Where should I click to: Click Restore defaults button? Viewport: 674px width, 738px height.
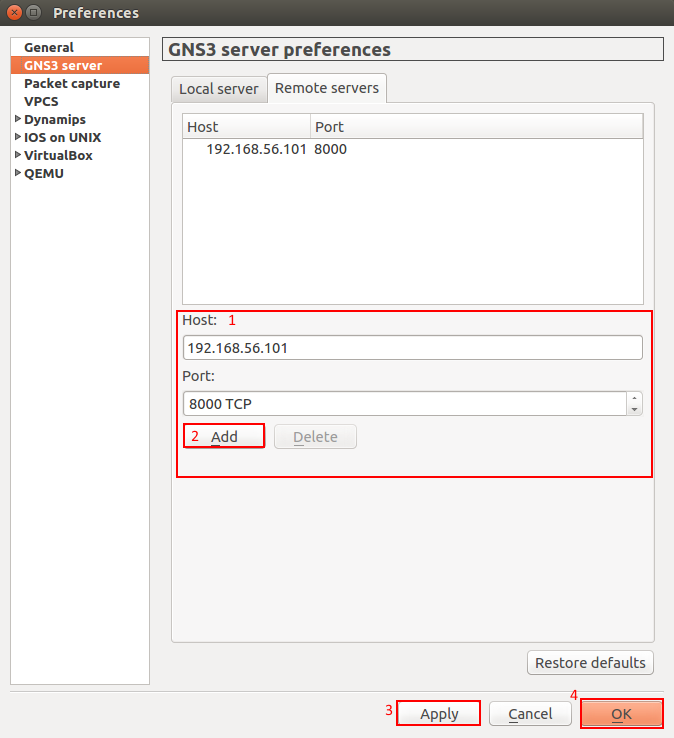(590, 663)
